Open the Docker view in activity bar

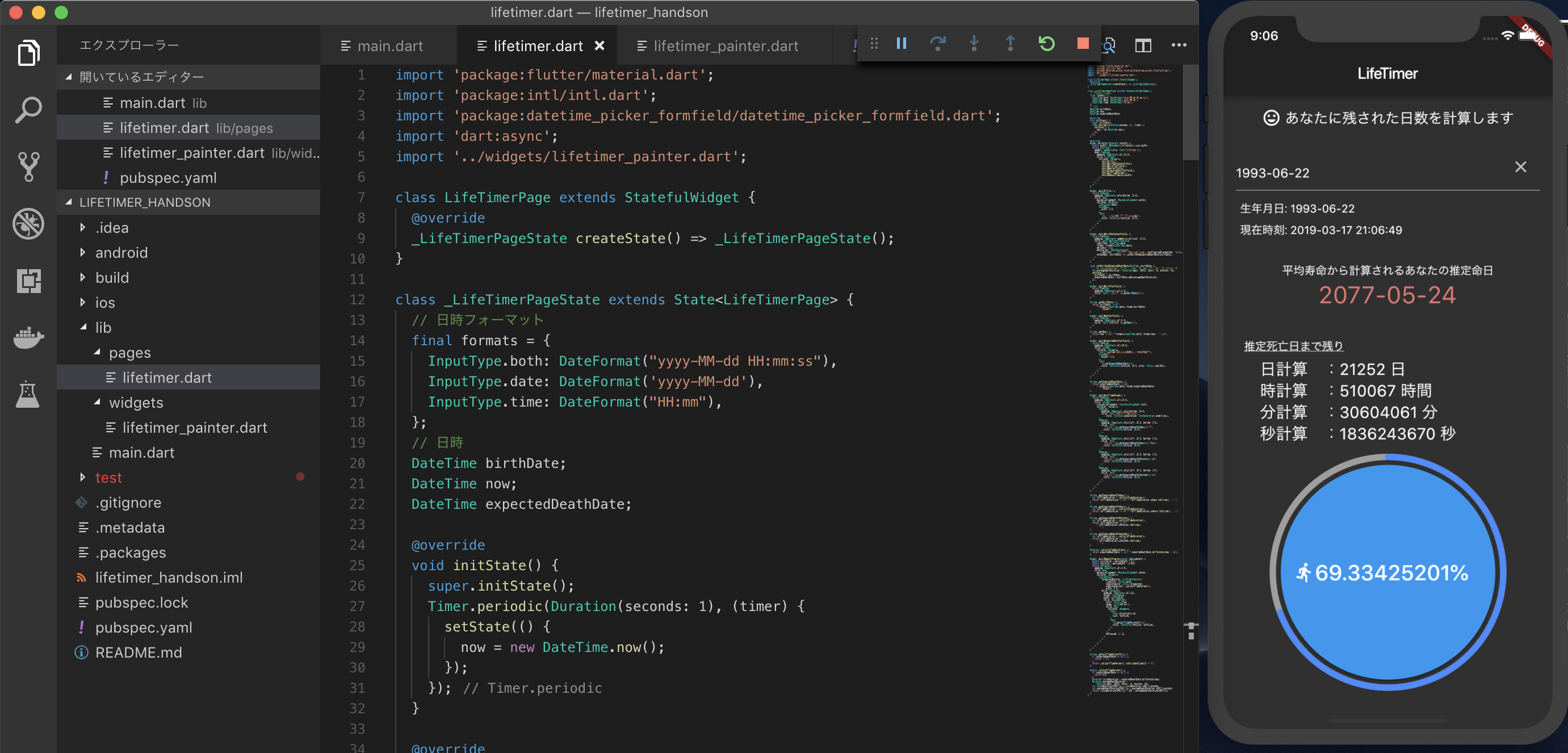pyautogui.click(x=28, y=337)
